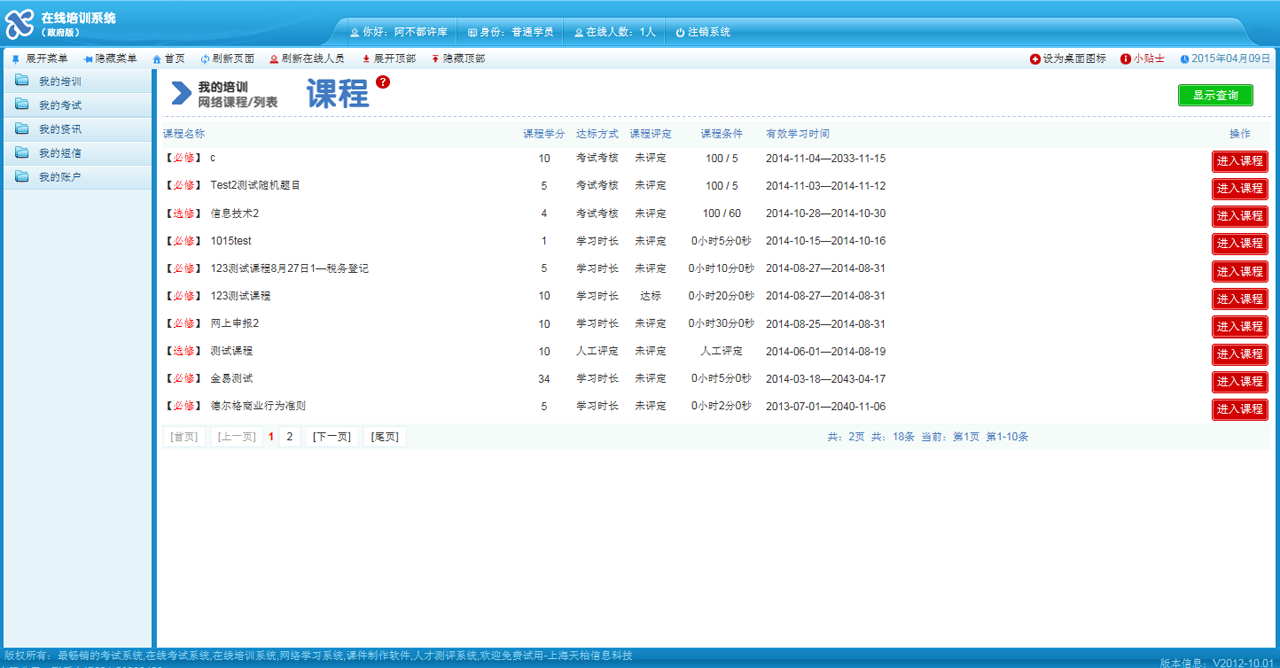Enter the 信息技术2 course
Screen dimensions: 1280x668
pos(1239,216)
